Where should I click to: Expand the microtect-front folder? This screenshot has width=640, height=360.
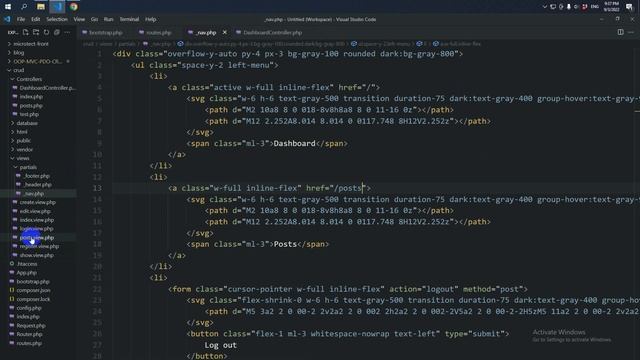tap(31, 44)
